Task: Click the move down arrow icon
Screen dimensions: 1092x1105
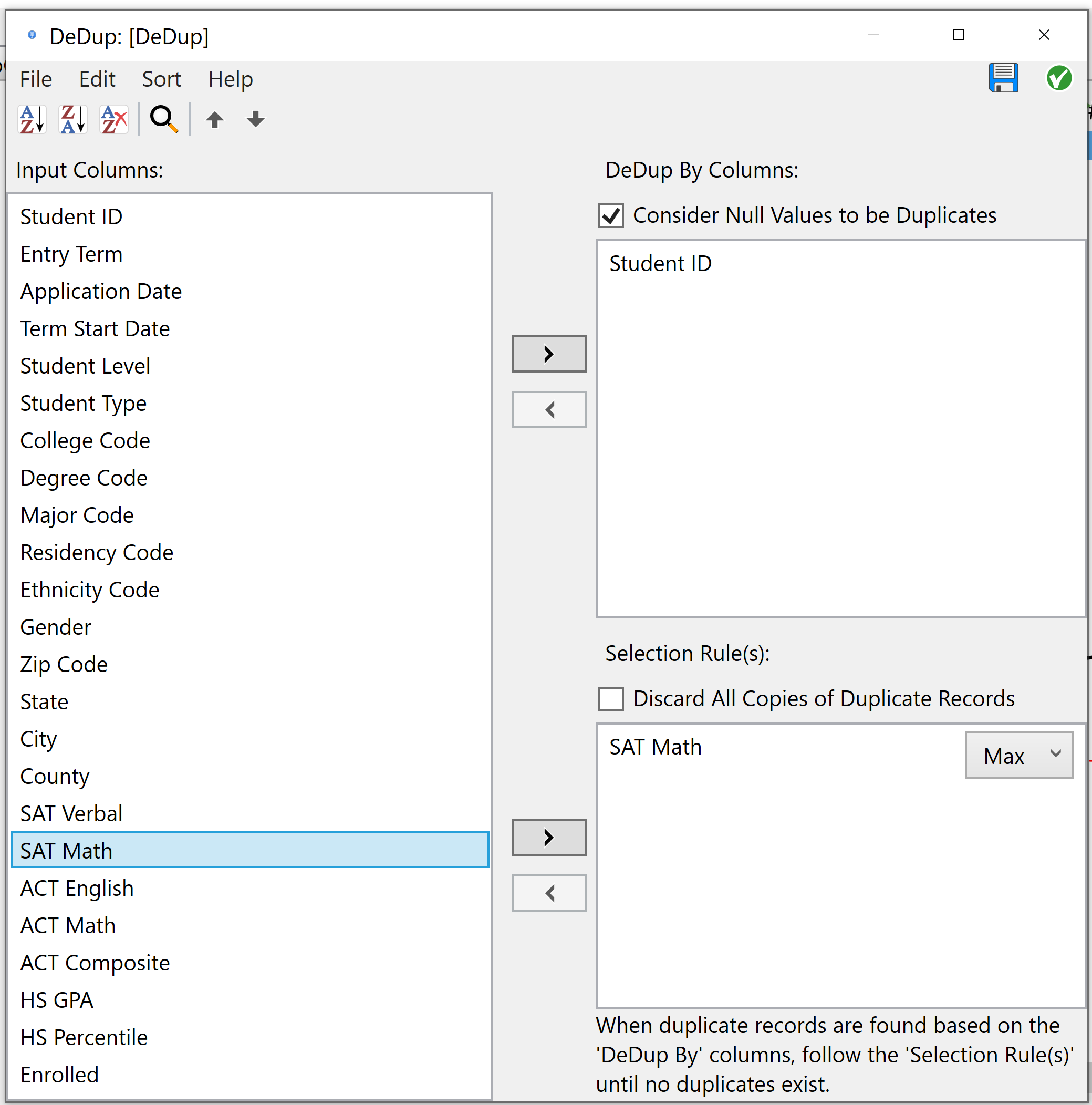Action: click(x=256, y=119)
